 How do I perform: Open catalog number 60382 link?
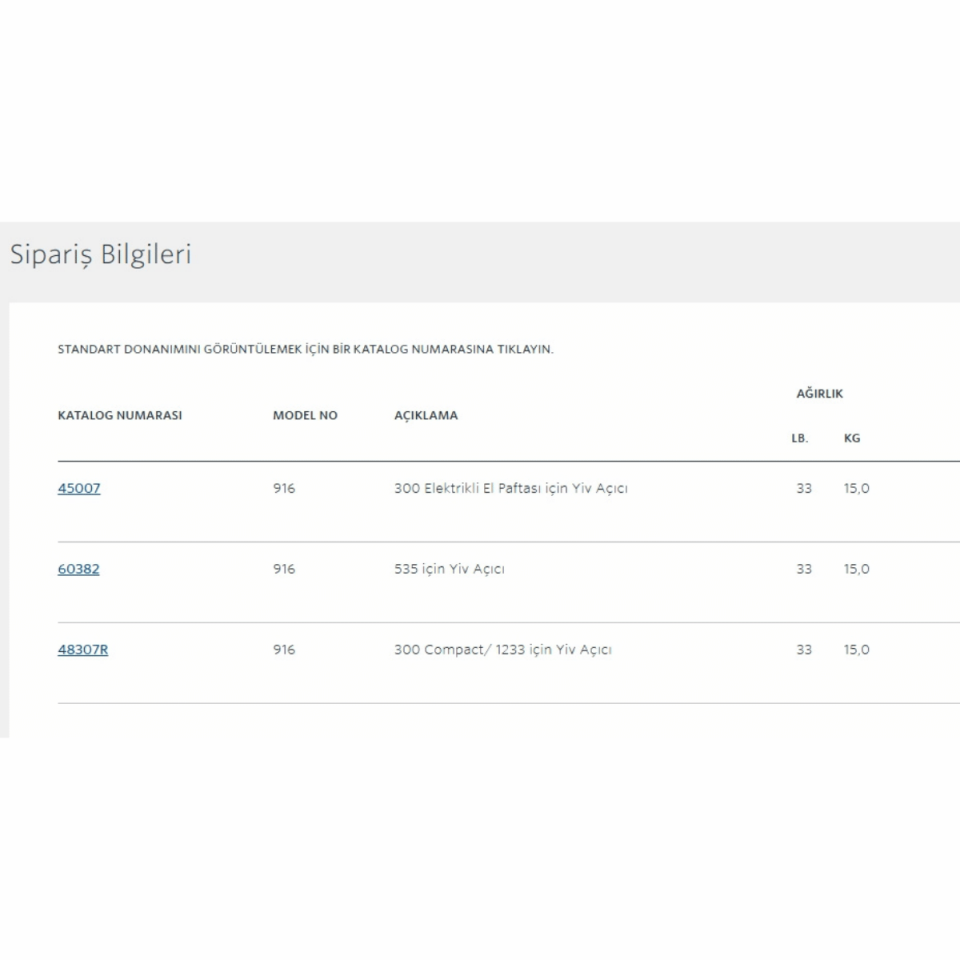78,569
